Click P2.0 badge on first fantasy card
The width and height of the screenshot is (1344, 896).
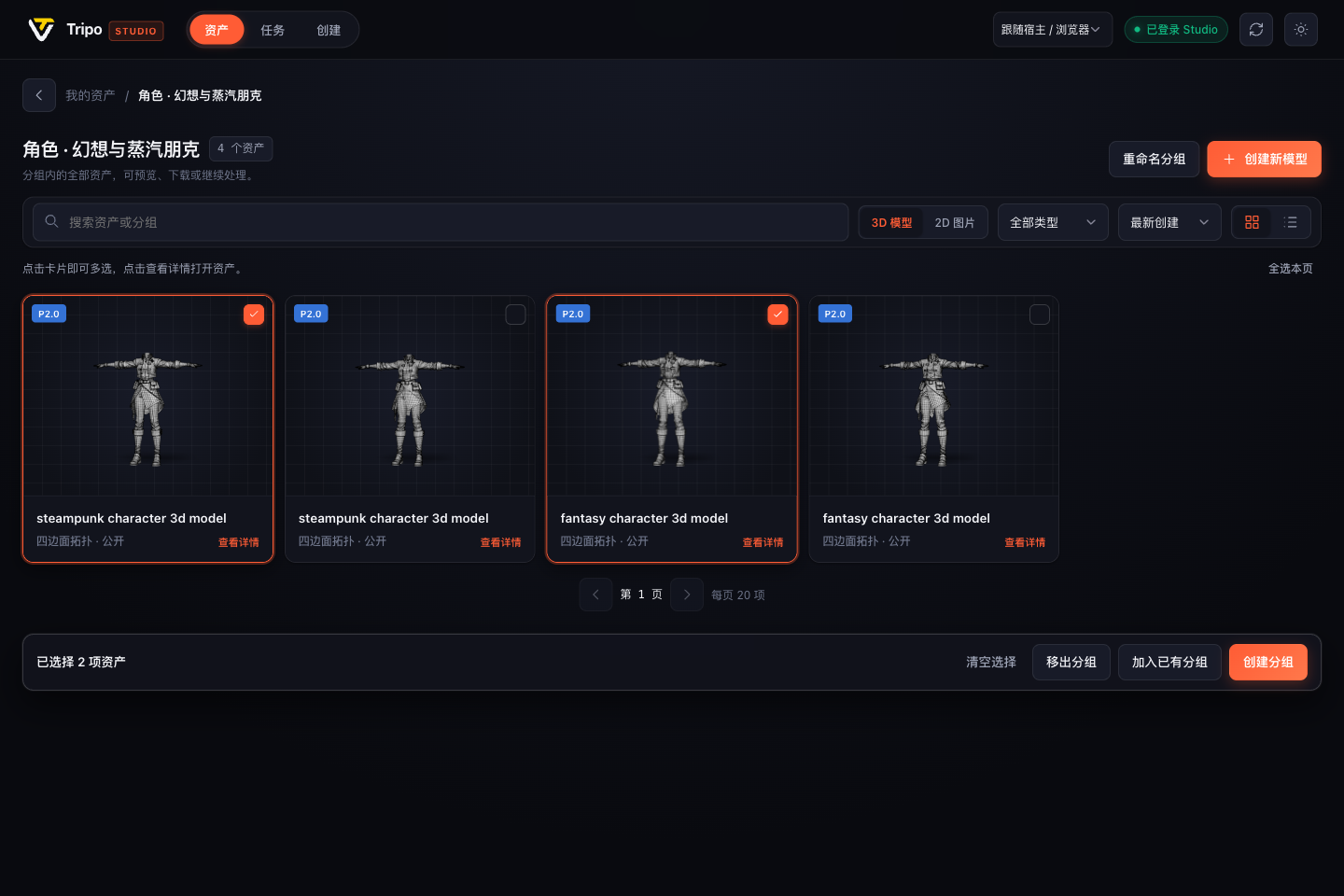(x=573, y=314)
